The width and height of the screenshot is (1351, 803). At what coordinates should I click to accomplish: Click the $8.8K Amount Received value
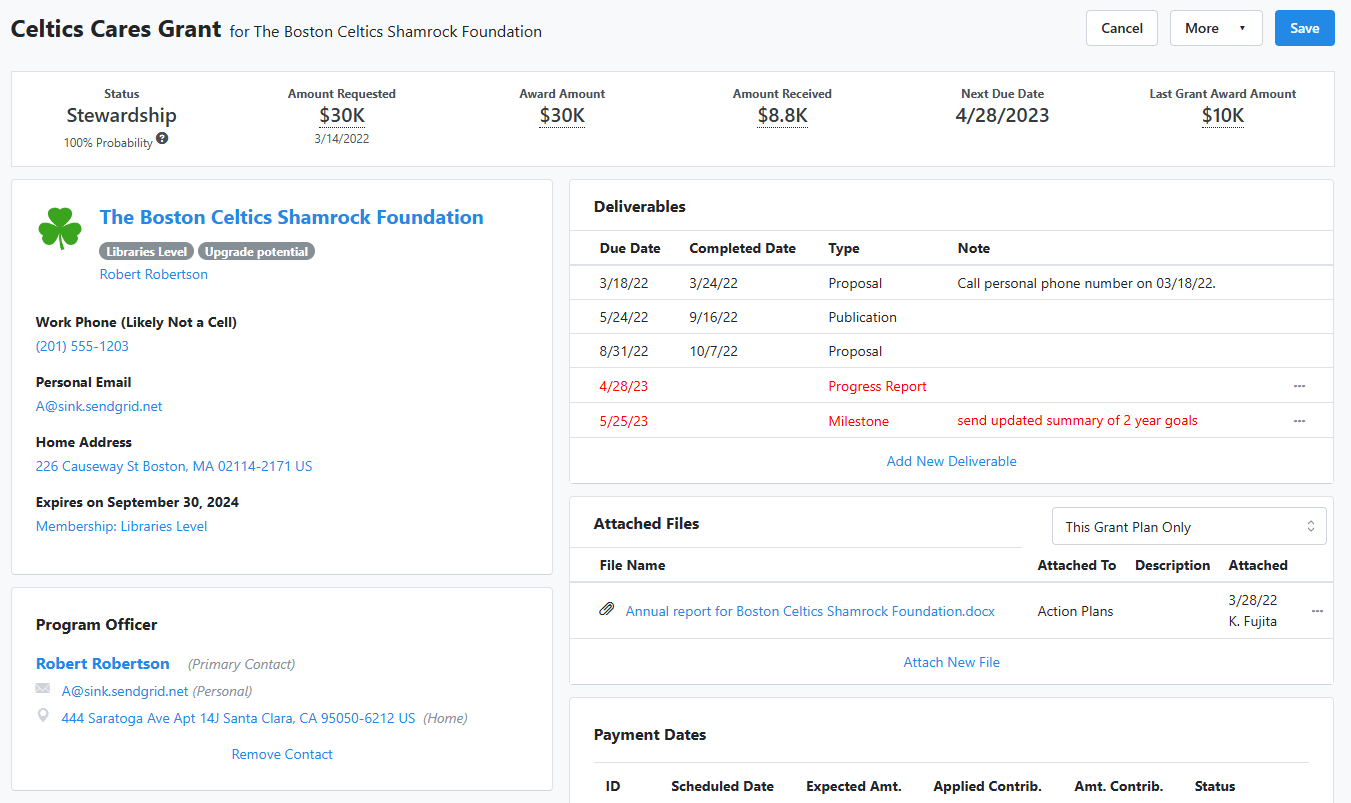click(782, 115)
